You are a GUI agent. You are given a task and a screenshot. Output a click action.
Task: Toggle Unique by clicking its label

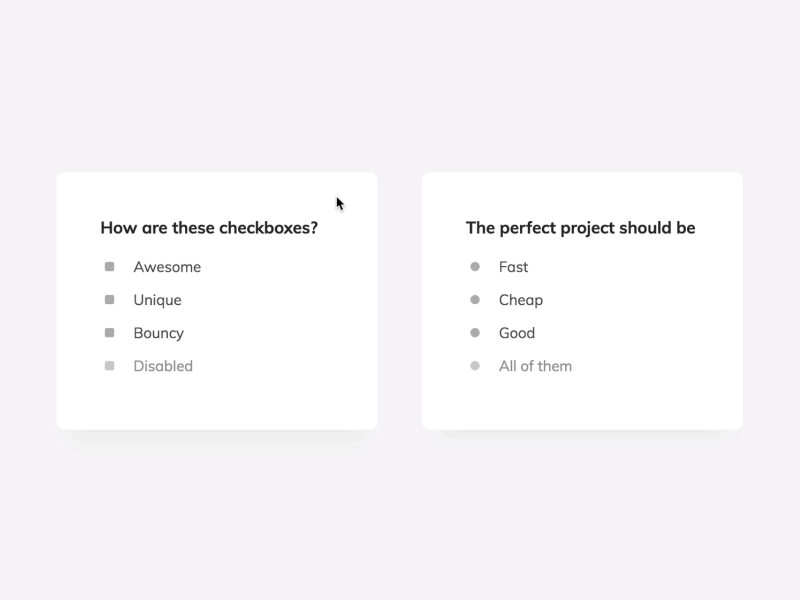(157, 299)
